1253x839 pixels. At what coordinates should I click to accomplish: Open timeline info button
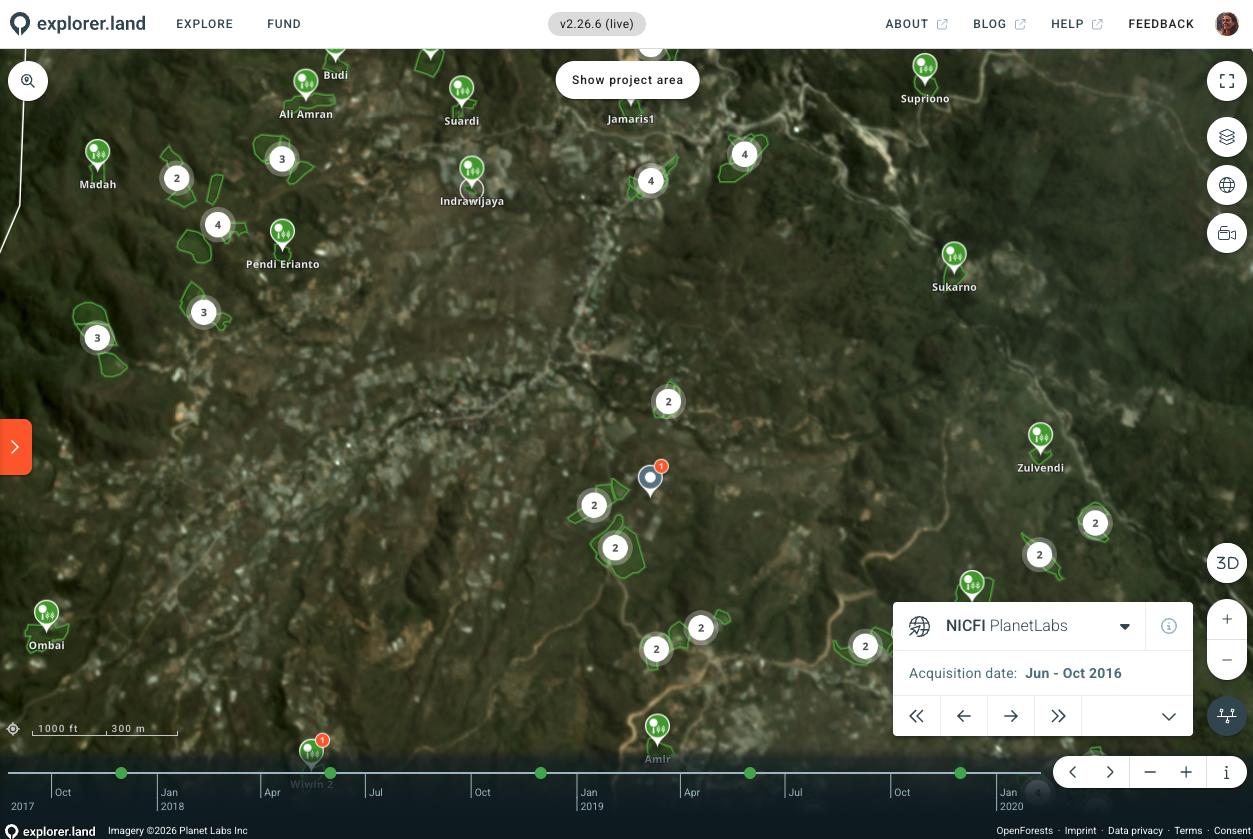[x=1226, y=772]
